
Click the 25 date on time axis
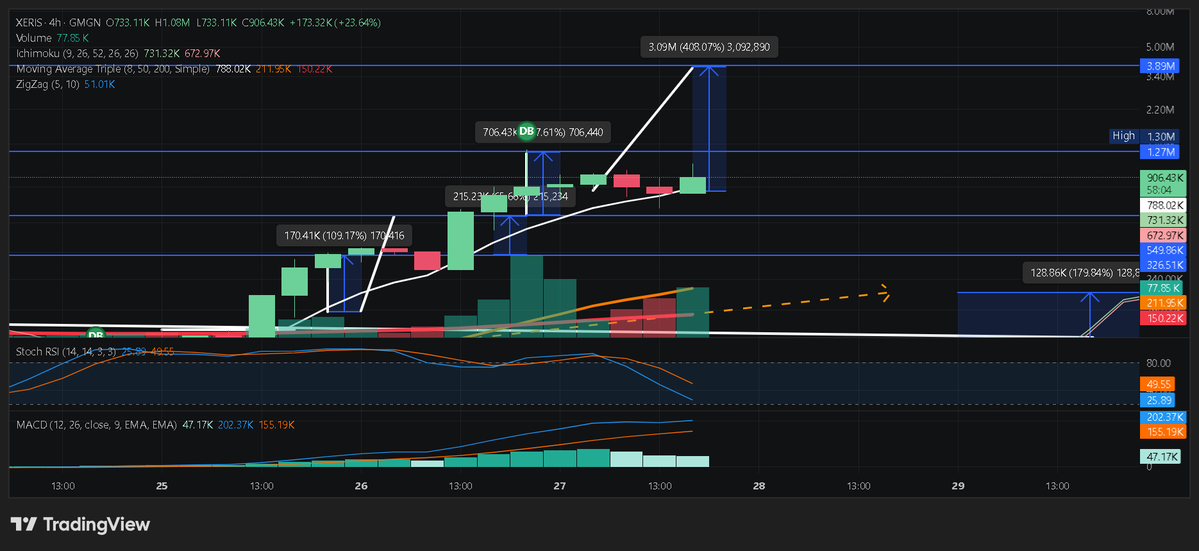click(162, 486)
